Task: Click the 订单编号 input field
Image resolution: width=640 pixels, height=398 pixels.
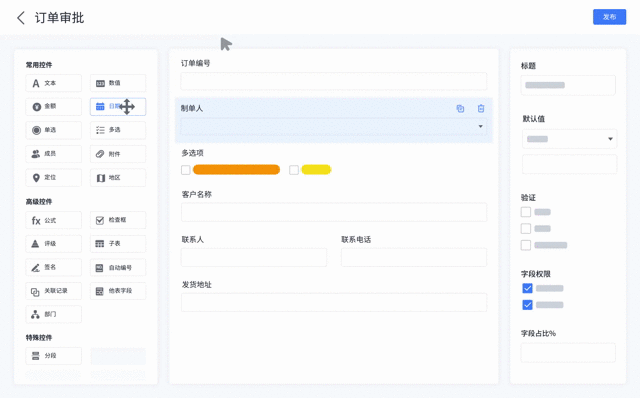Action: (334, 81)
